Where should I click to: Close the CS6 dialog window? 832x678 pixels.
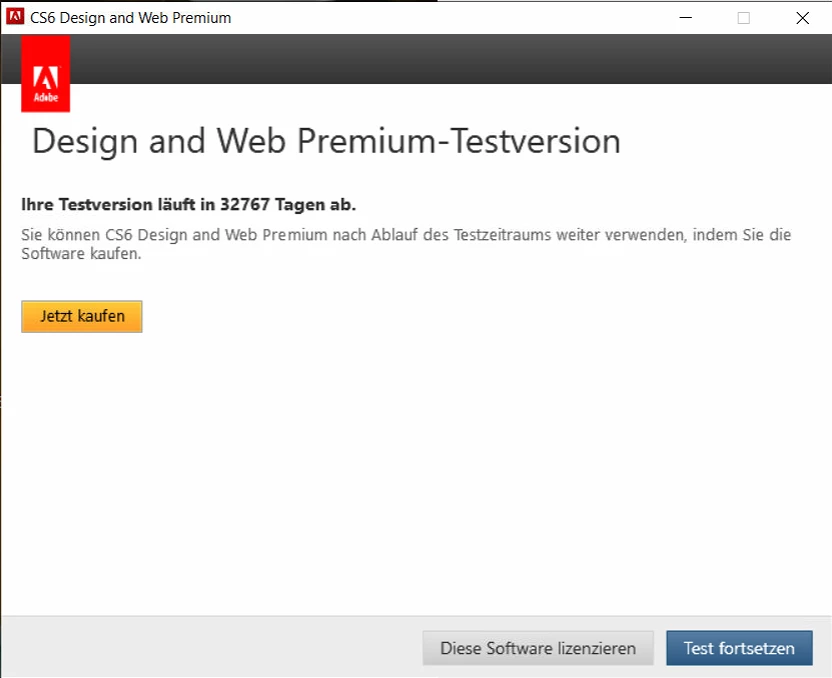802,18
